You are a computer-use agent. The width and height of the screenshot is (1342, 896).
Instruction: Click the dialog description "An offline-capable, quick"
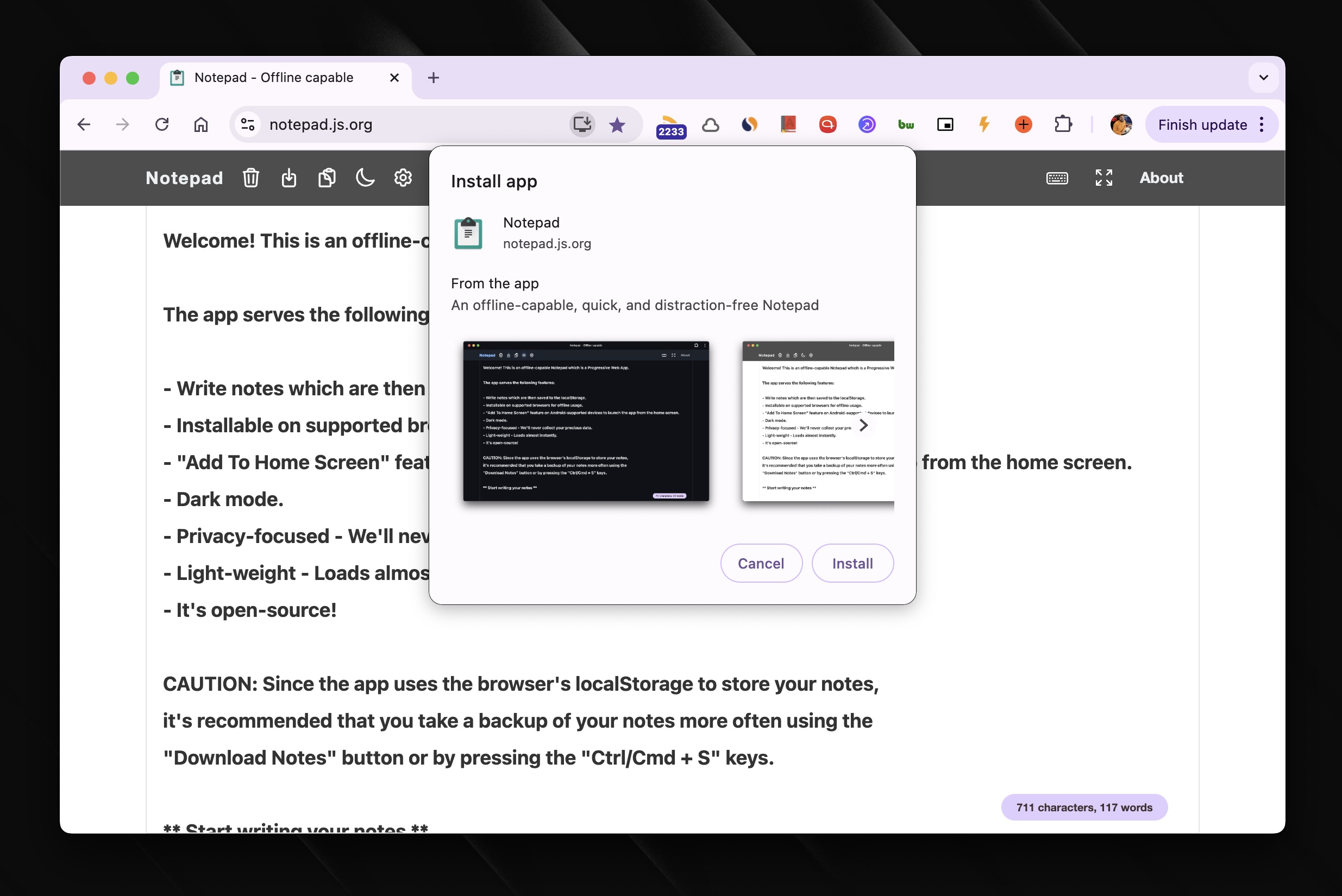point(635,305)
